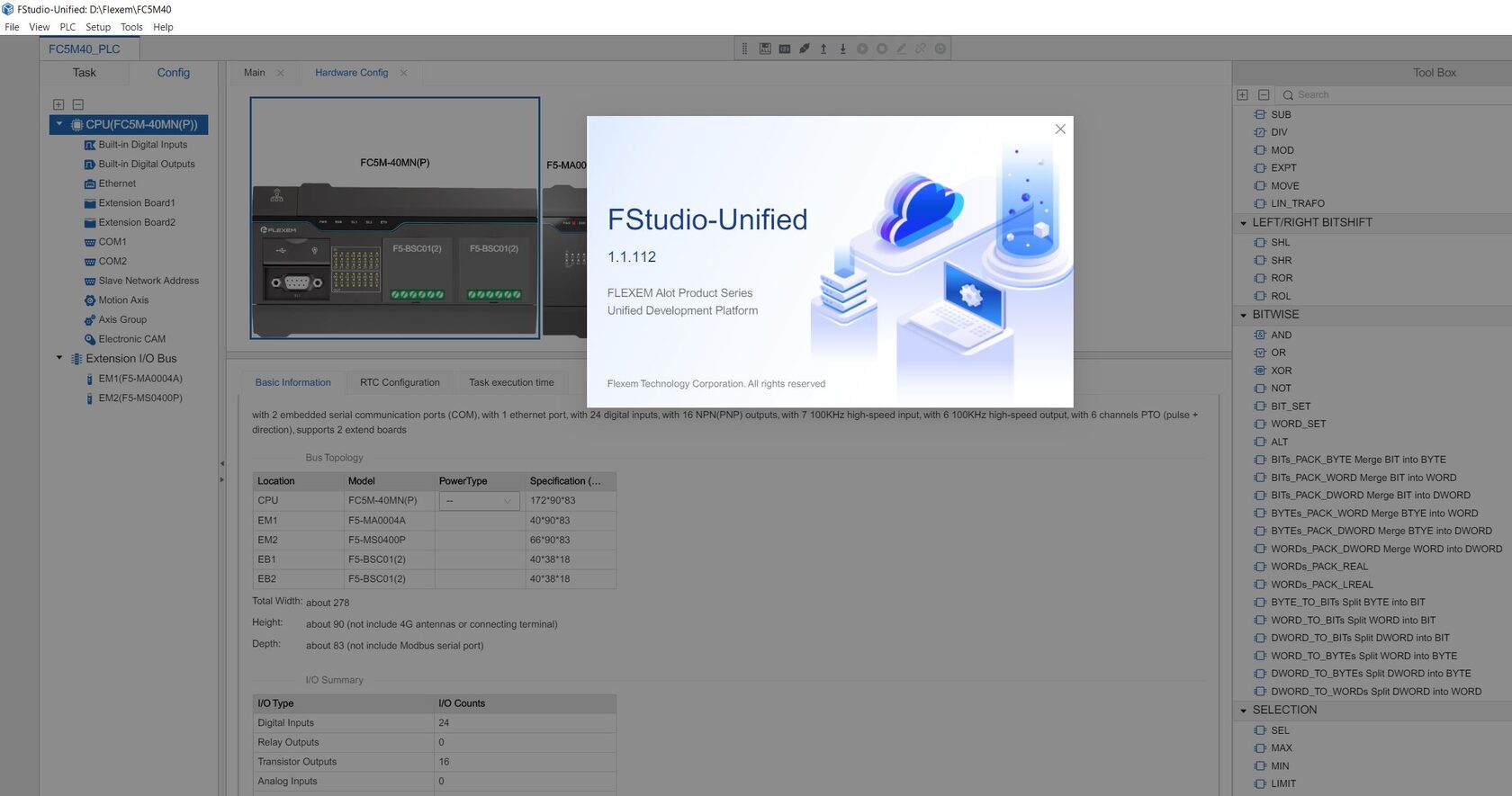Select Extension Board1 in the tree

(137, 203)
